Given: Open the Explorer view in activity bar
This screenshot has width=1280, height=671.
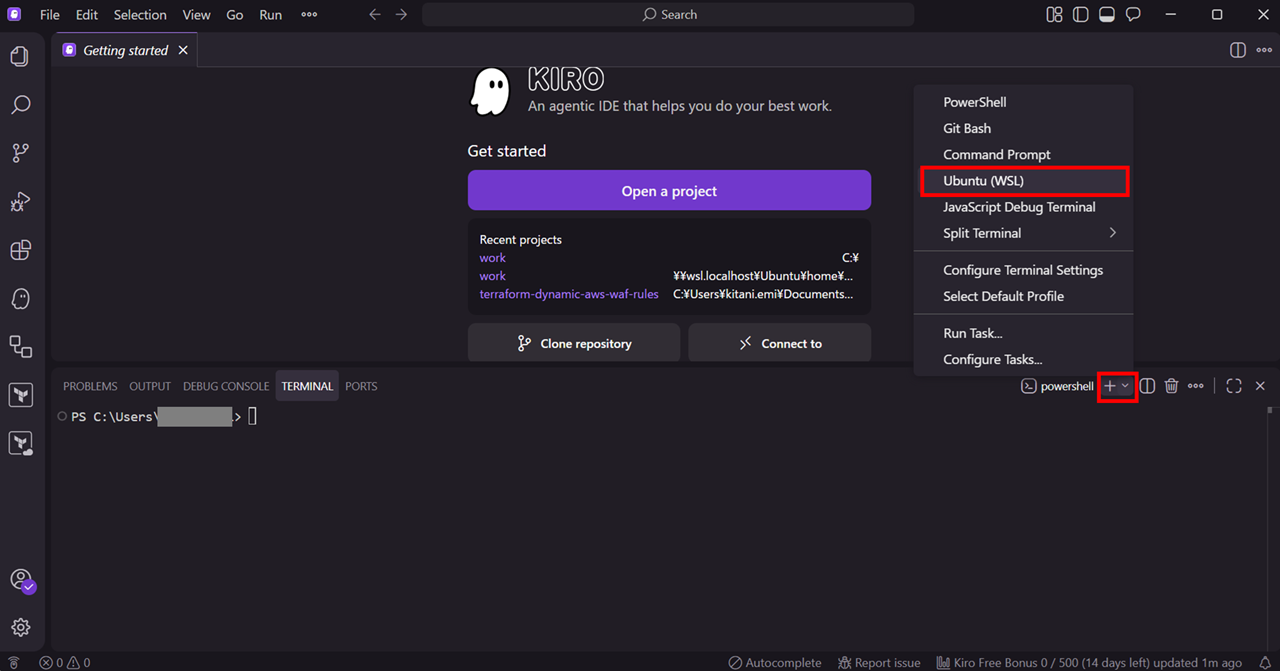Looking at the screenshot, I should click(20, 57).
